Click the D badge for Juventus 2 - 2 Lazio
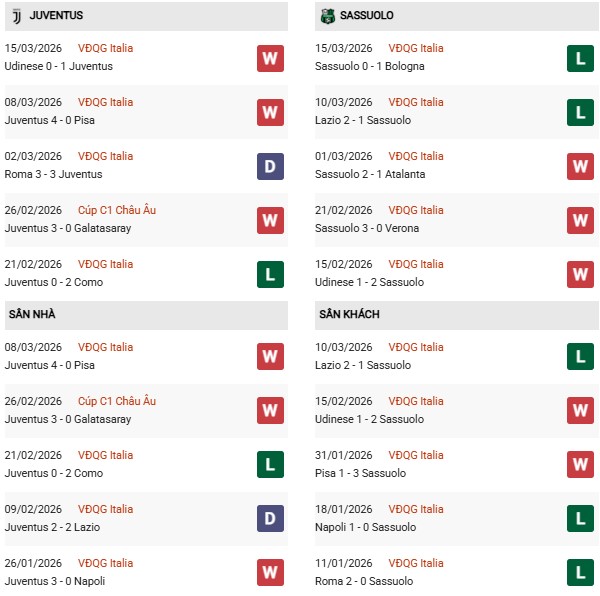 [270, 519]
